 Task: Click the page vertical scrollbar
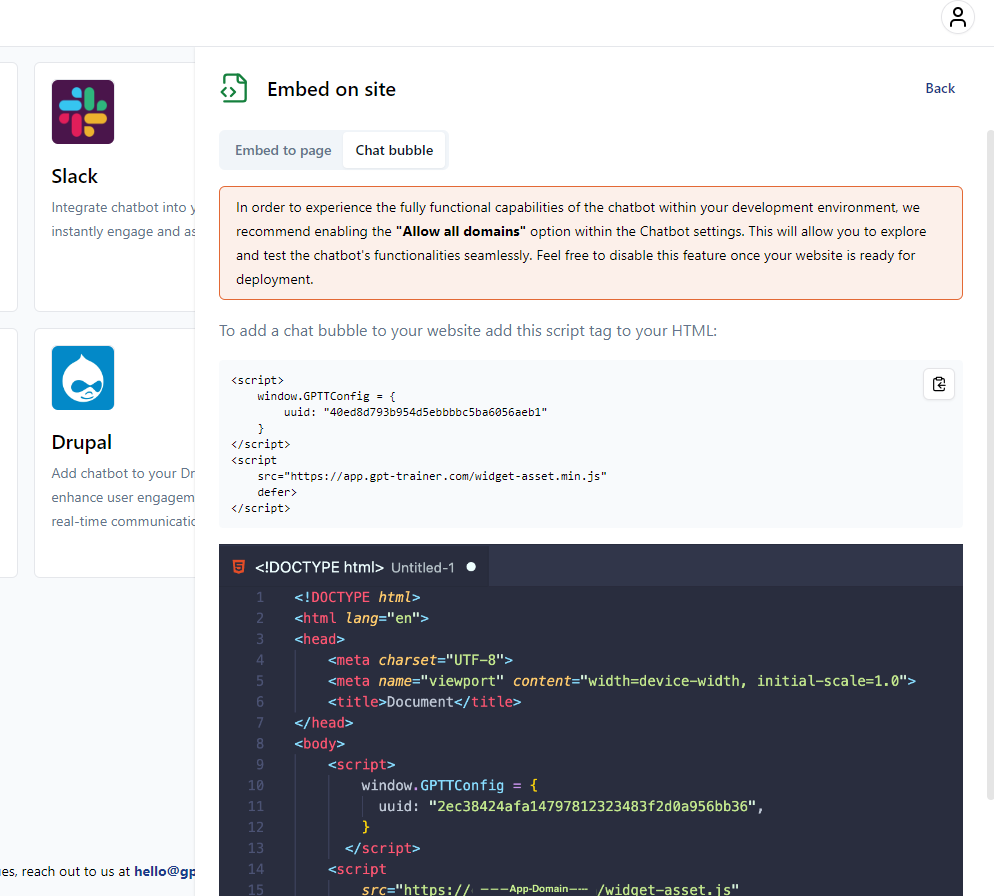click(x=990, y=465)
